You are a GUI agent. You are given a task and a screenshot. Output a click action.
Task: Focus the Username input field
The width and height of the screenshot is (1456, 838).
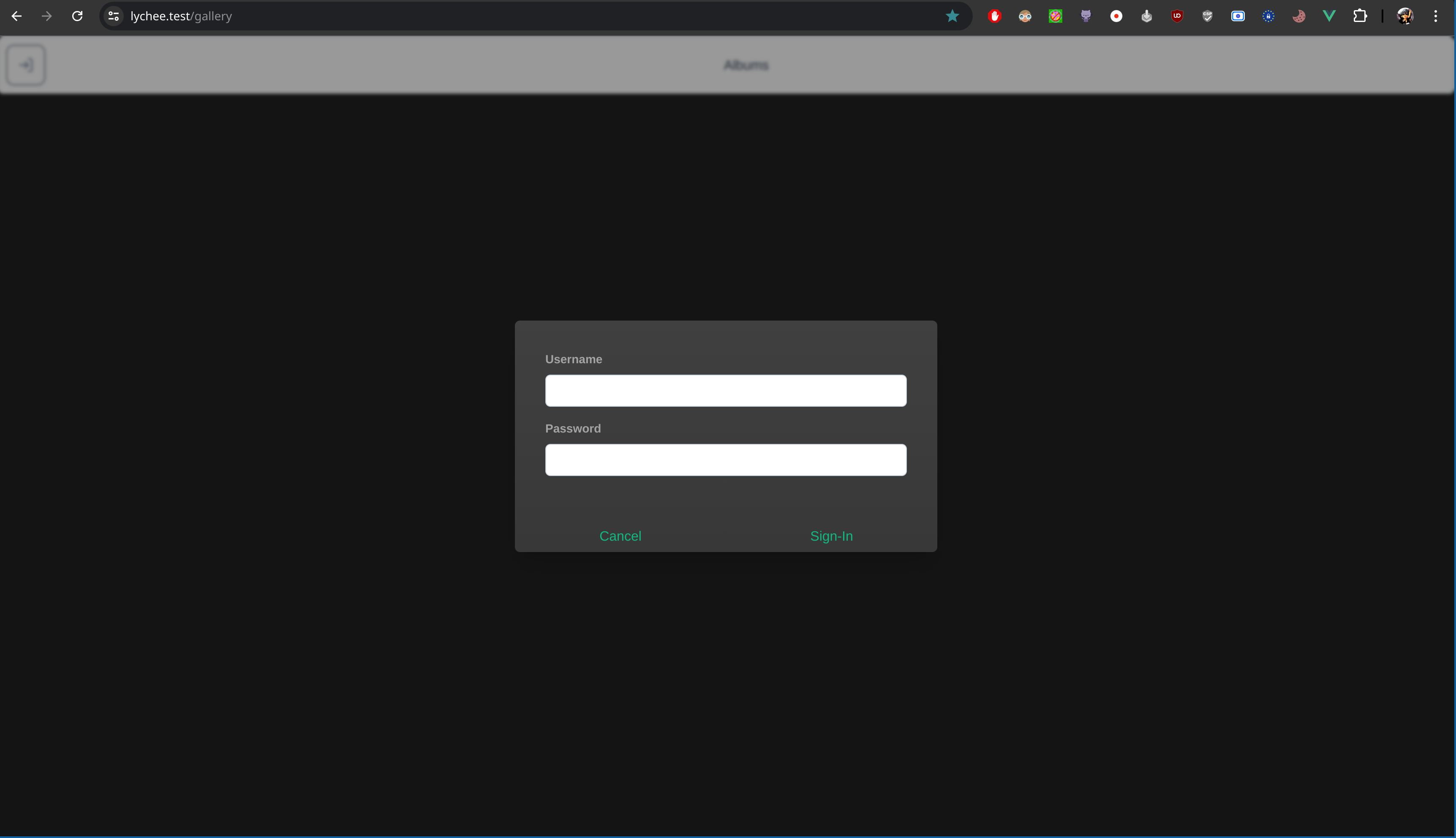(x=726, y=391)
